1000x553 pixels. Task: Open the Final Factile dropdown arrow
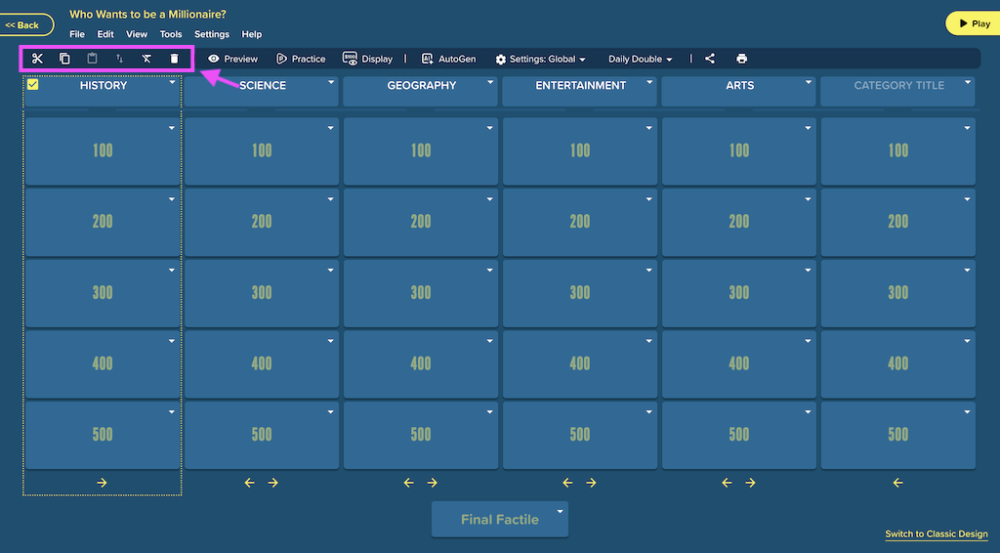[560, 512]
